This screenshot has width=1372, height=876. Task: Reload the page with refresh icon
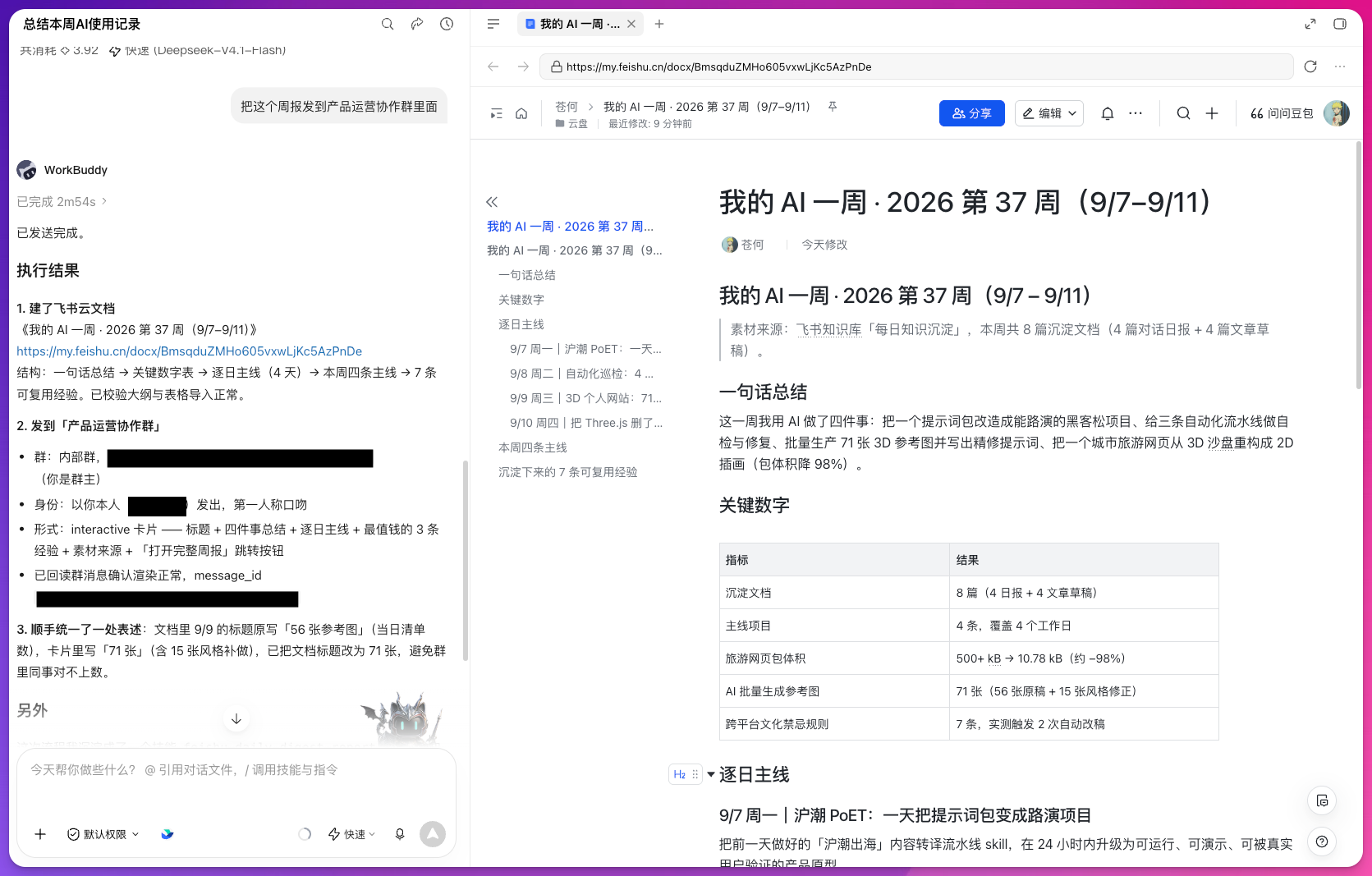(x=1310, y=67)
